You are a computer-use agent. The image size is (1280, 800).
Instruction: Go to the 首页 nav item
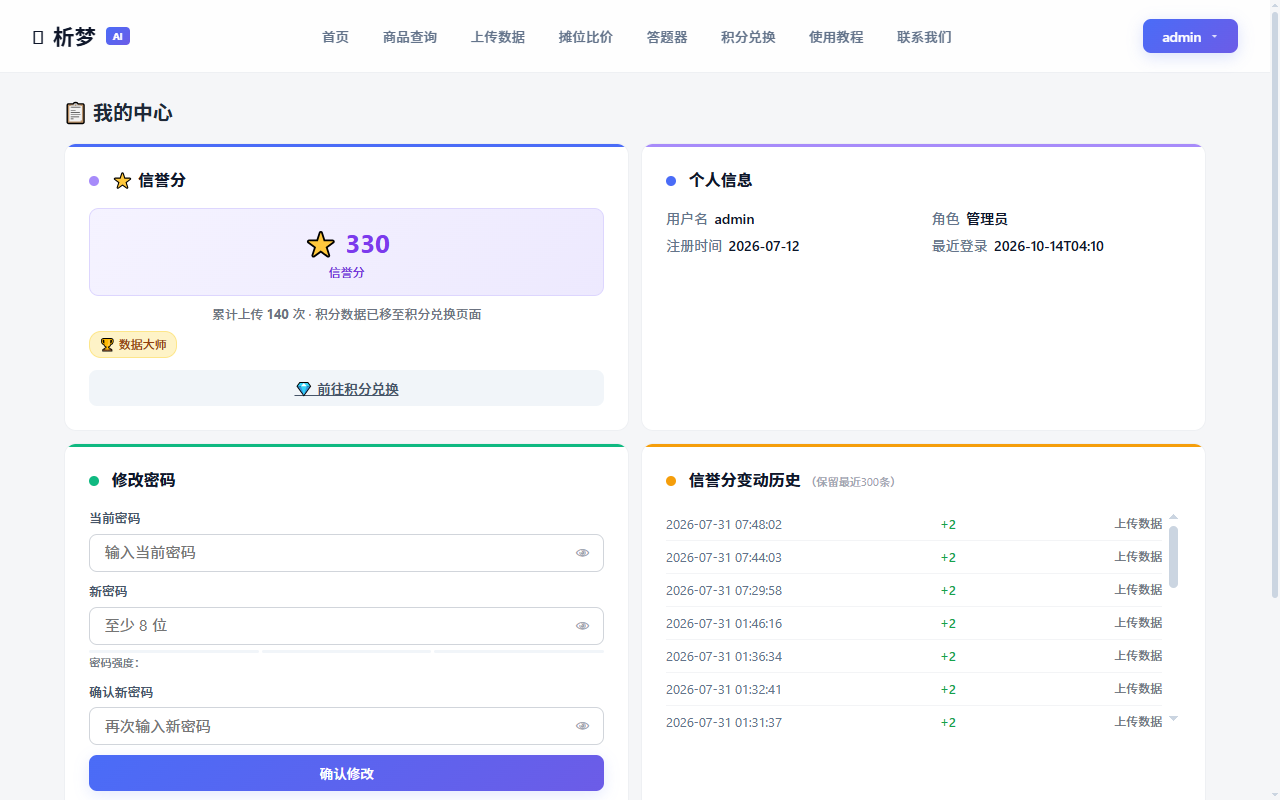click(335, 37)
